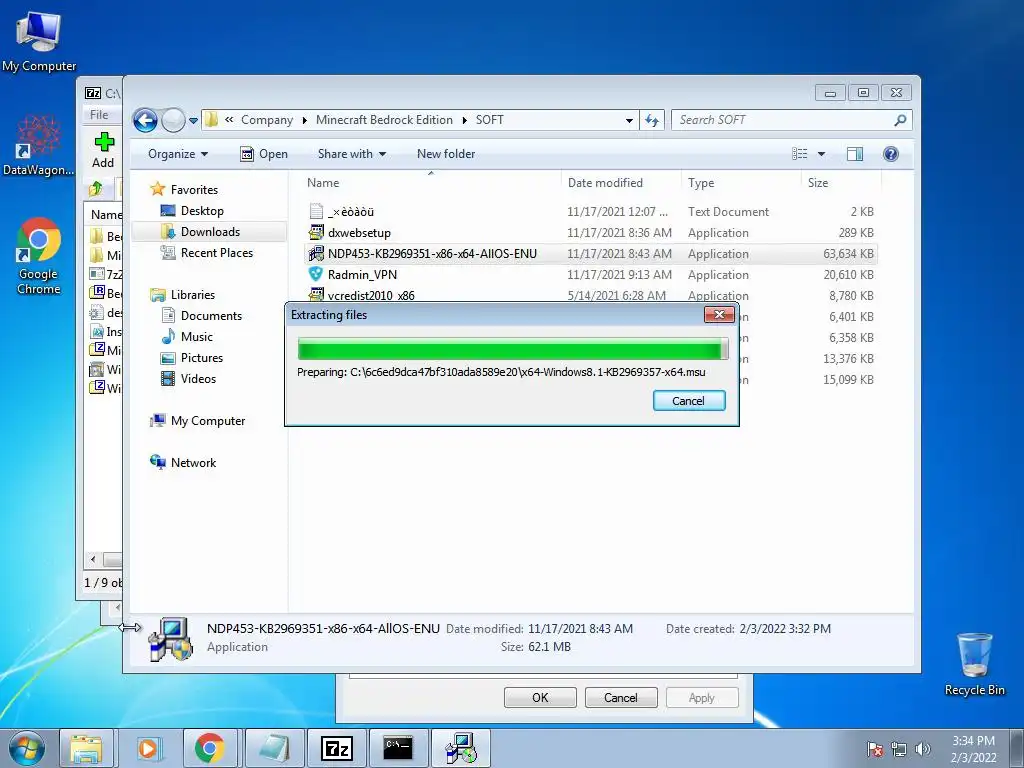The width and height of the screenshot is (1024, 768).
Task: Select Desktop in Favorites
Action: tap(202, 211)
